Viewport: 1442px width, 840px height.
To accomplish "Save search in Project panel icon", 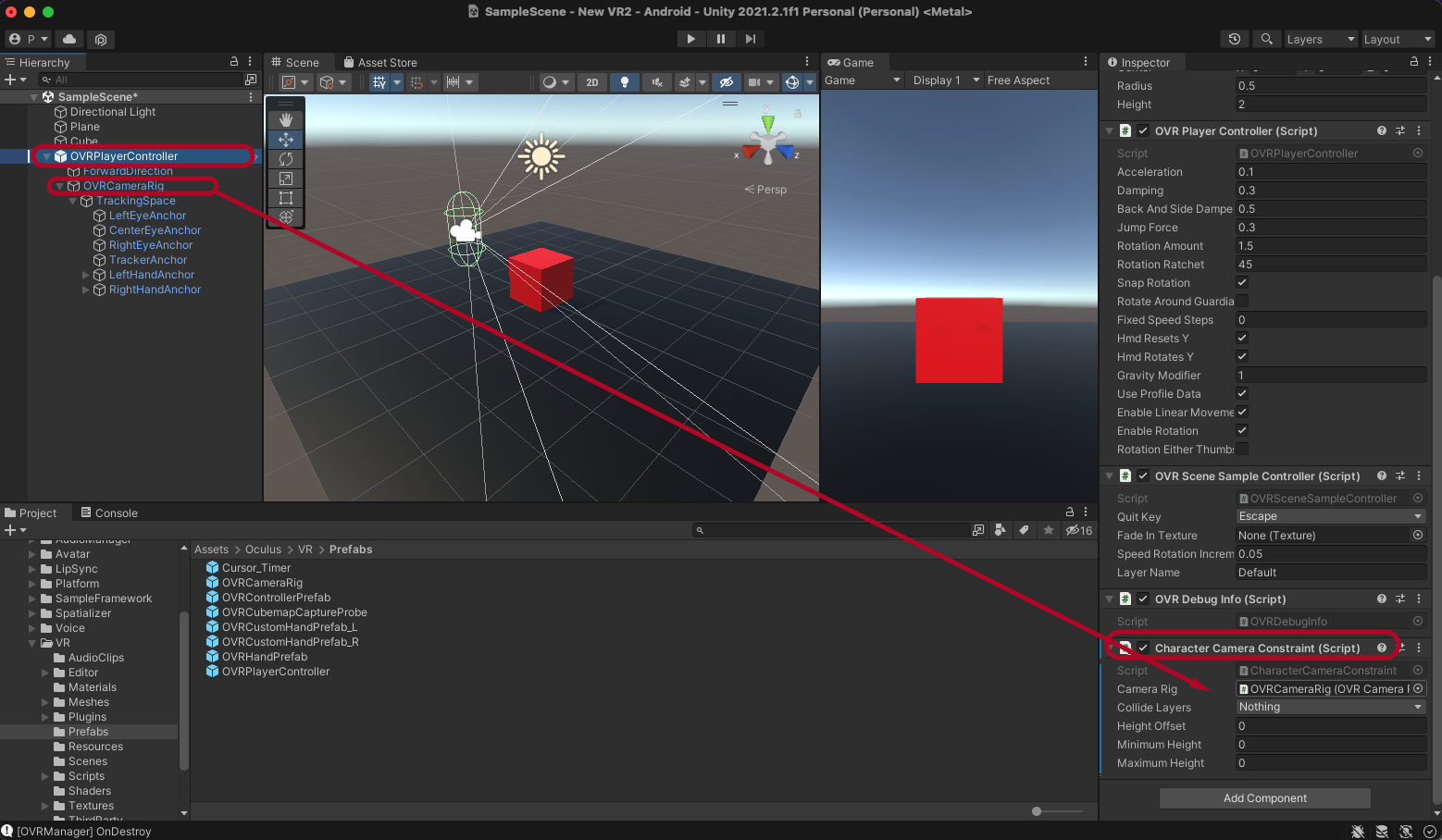I will click(978, 530).
